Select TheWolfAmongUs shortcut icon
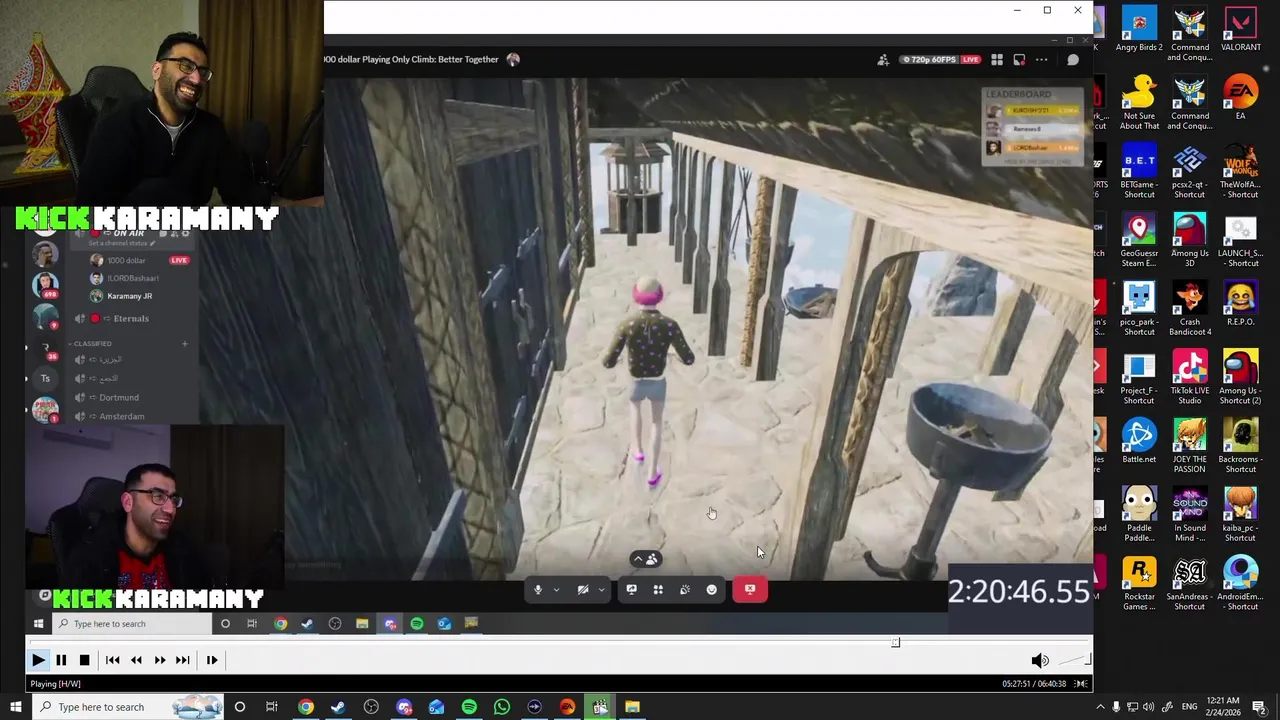 click(1240, 172)
